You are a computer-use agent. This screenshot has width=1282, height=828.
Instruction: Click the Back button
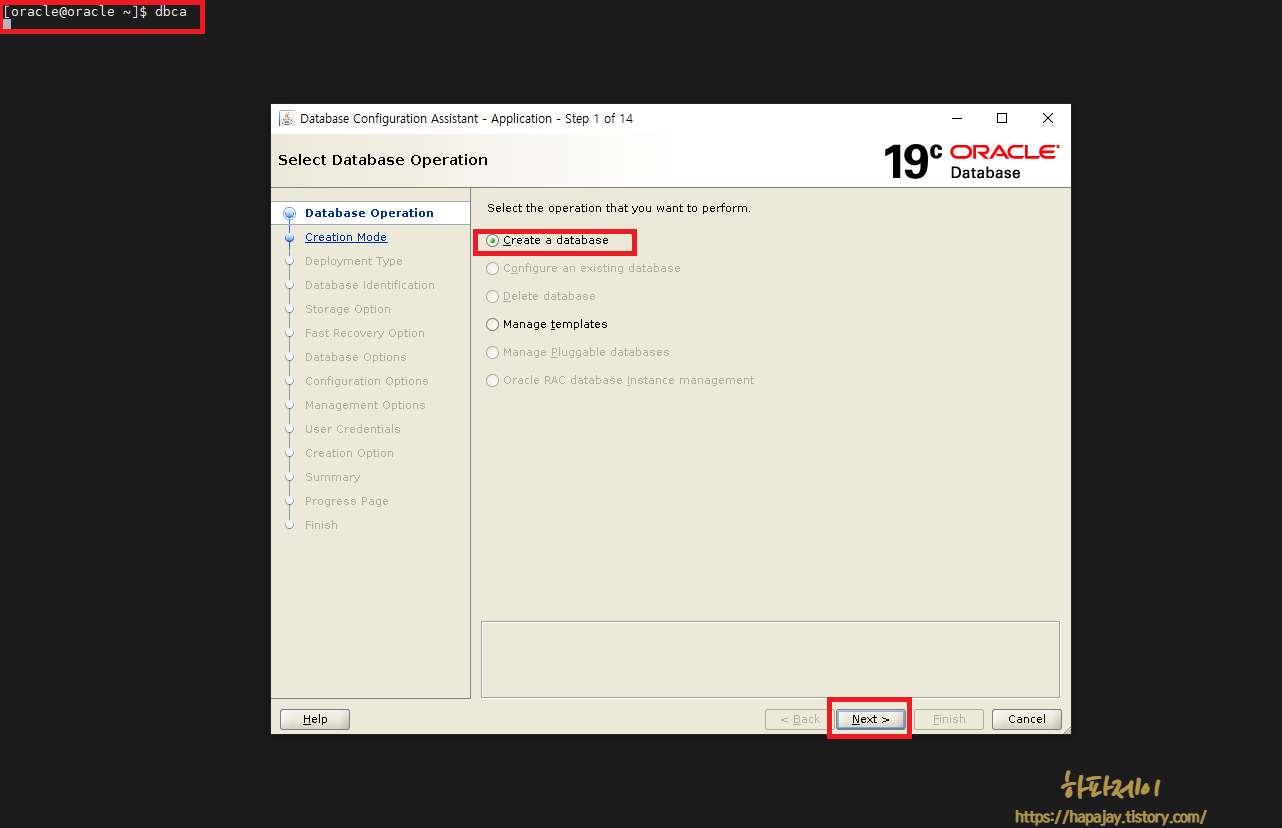[799, 719]
